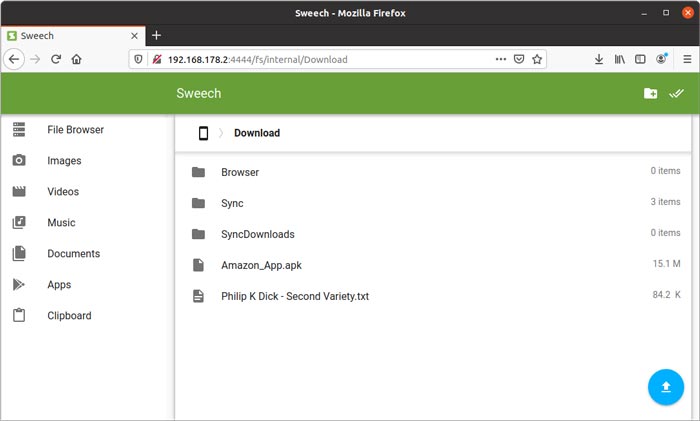
Task: Click the '15.1 M' file size
Action: (x=667, y=264)
